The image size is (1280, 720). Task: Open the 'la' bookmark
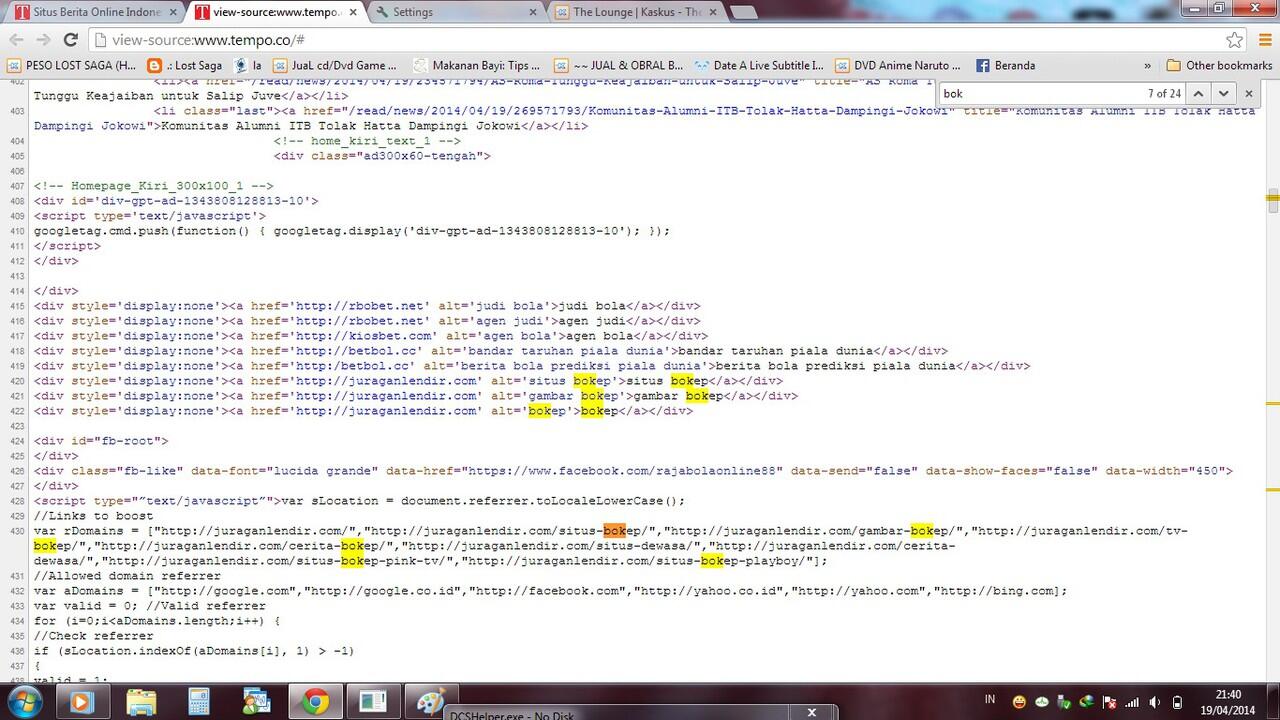point(248,65)
